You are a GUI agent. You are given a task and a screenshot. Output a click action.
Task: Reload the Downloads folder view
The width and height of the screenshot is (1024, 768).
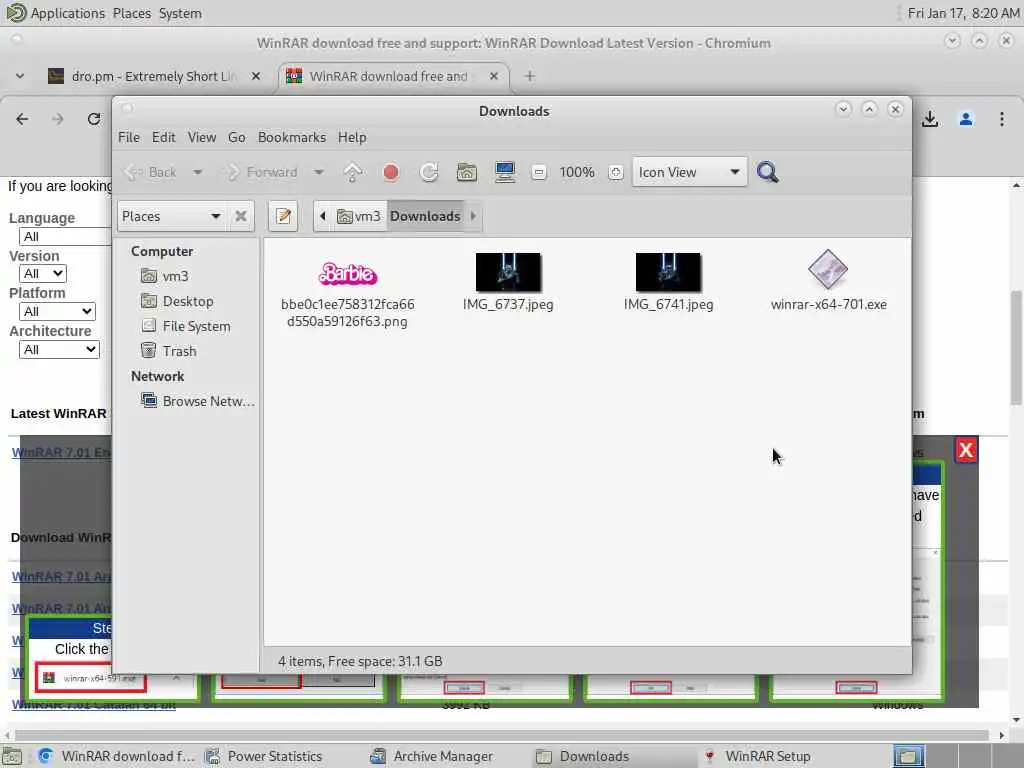(x=428, y=172)
